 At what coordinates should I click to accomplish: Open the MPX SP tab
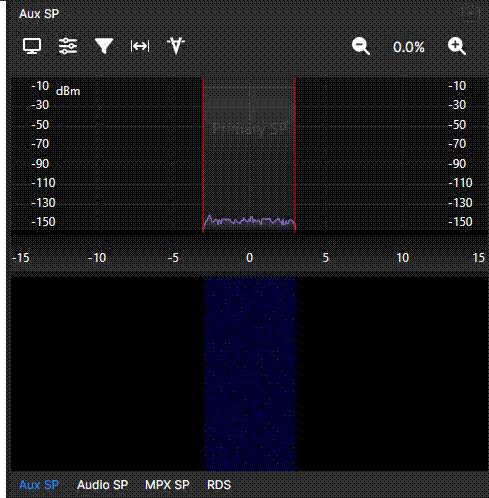point(167,485)
